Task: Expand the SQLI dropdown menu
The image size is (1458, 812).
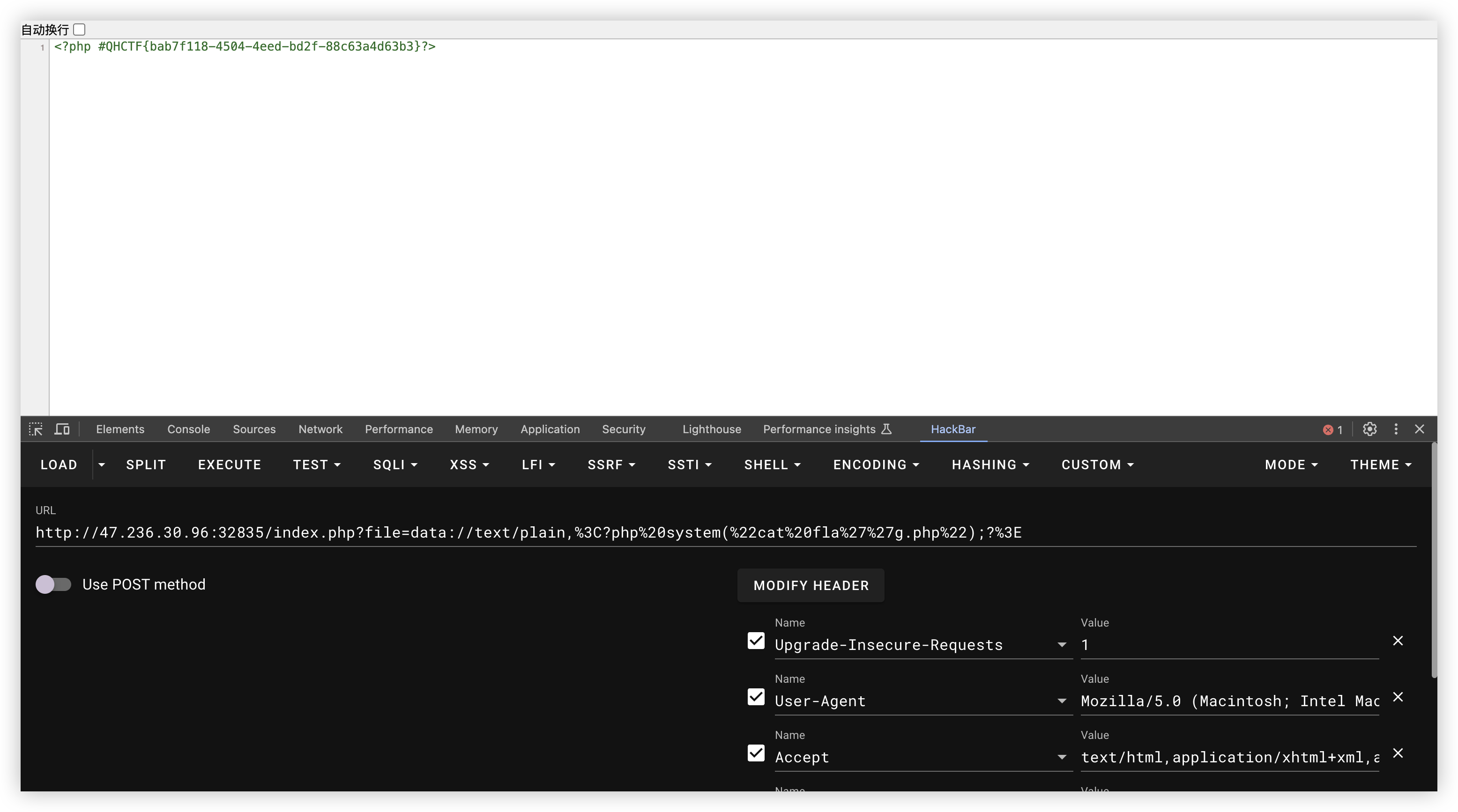Action: click(395, 465)
